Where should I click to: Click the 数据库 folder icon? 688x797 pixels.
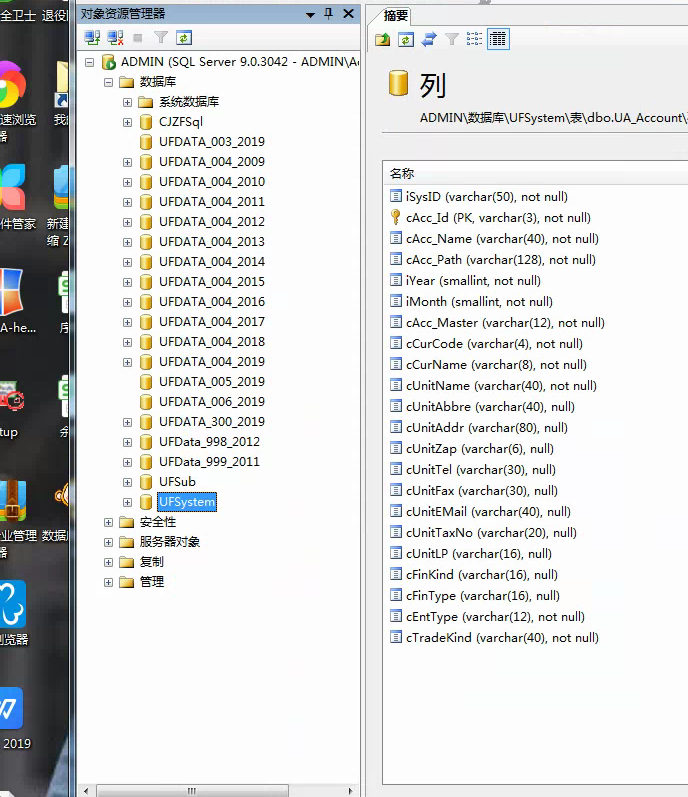click(126, 82)
